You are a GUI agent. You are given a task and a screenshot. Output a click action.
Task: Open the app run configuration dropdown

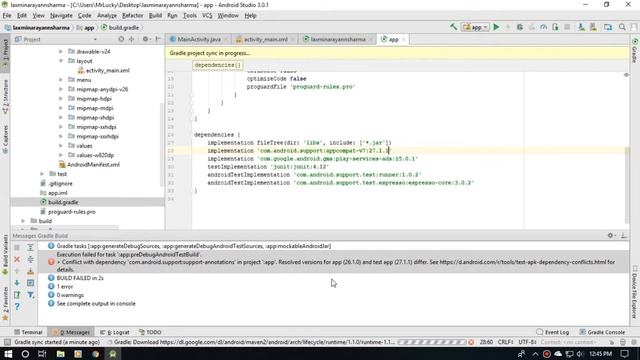pos(475,27)
